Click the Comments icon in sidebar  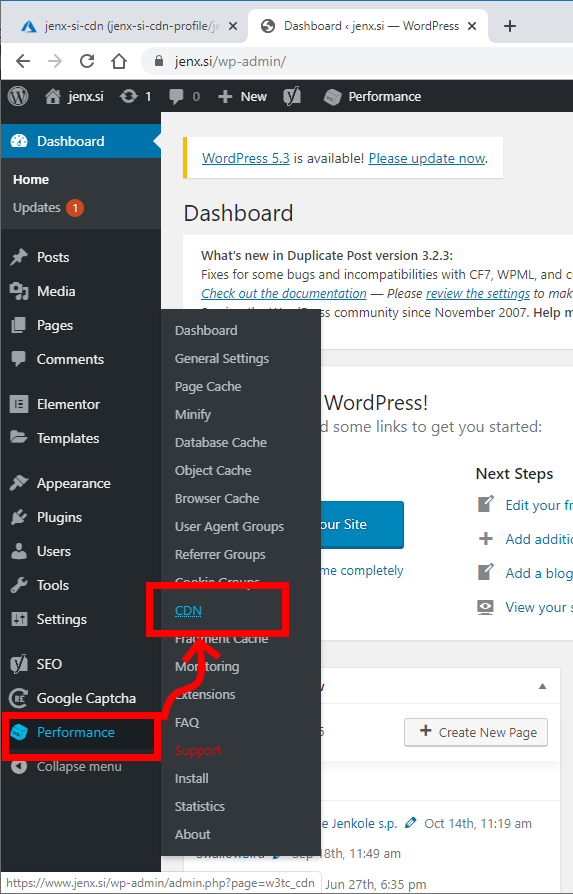[19, 359]
